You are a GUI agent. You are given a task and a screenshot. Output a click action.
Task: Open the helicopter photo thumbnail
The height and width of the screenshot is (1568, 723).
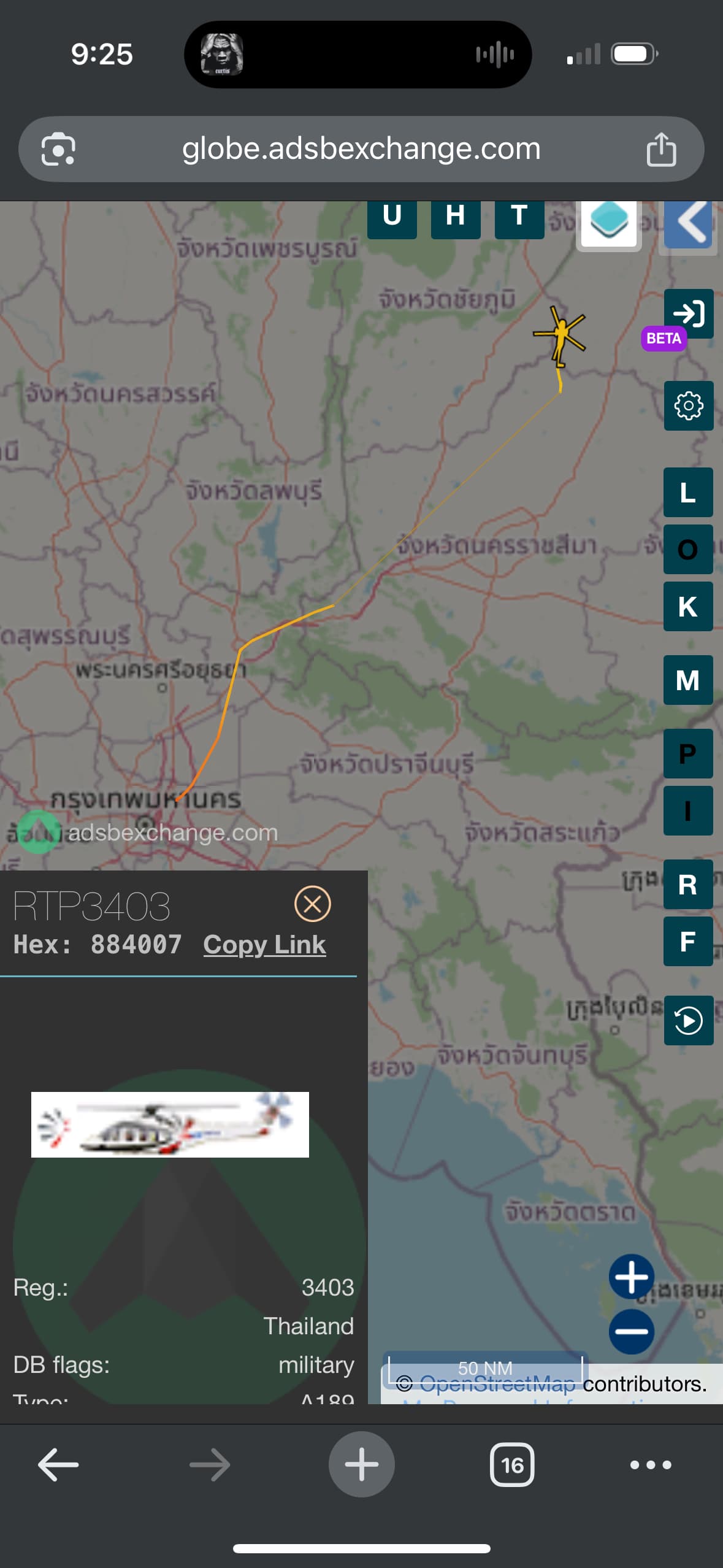(x=170, y=1124)
